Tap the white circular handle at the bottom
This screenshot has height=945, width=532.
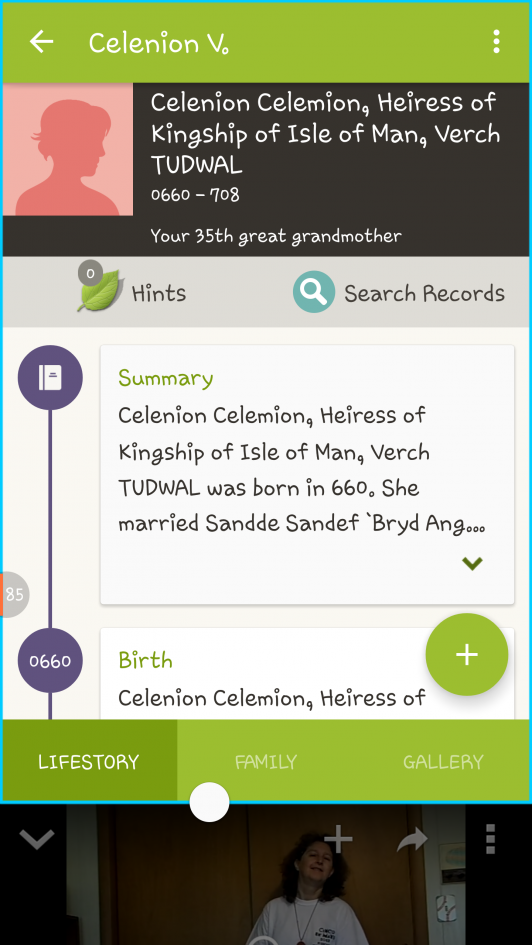pyautogui.click(x=209, y=802)
